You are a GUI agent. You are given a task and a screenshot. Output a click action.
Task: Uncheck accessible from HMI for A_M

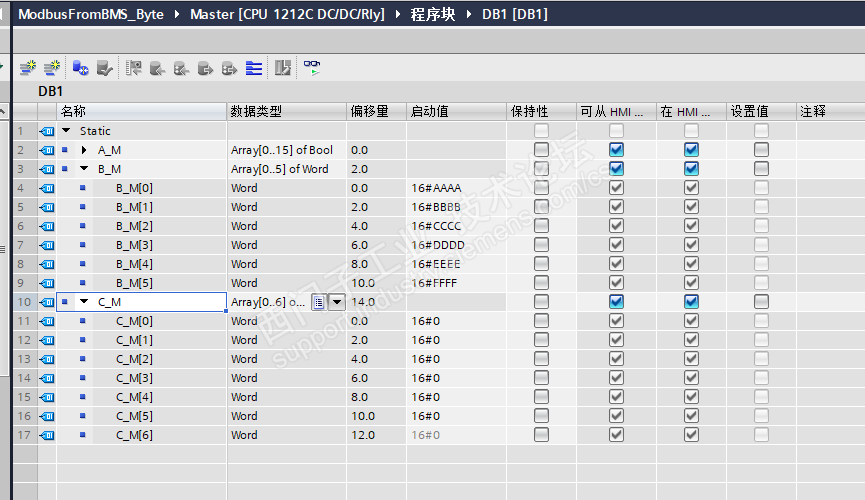pos(616,150)
